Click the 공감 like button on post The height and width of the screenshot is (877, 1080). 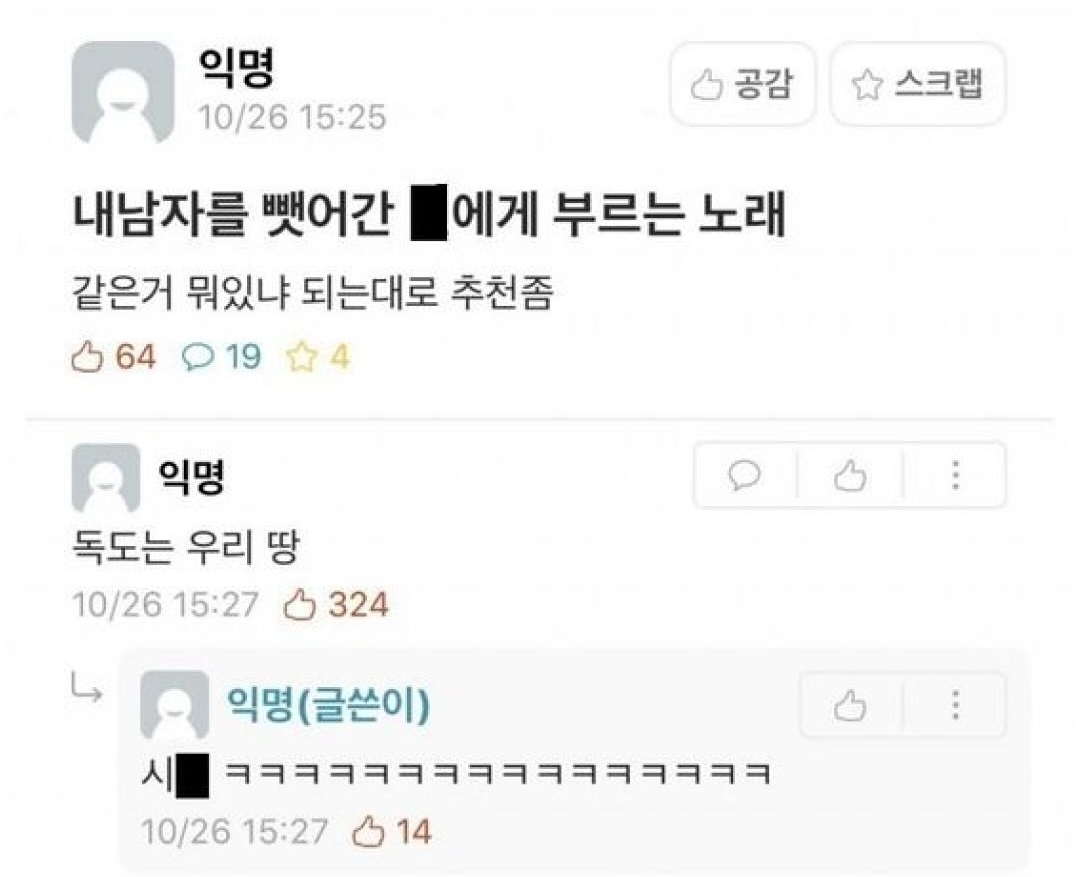742,84
